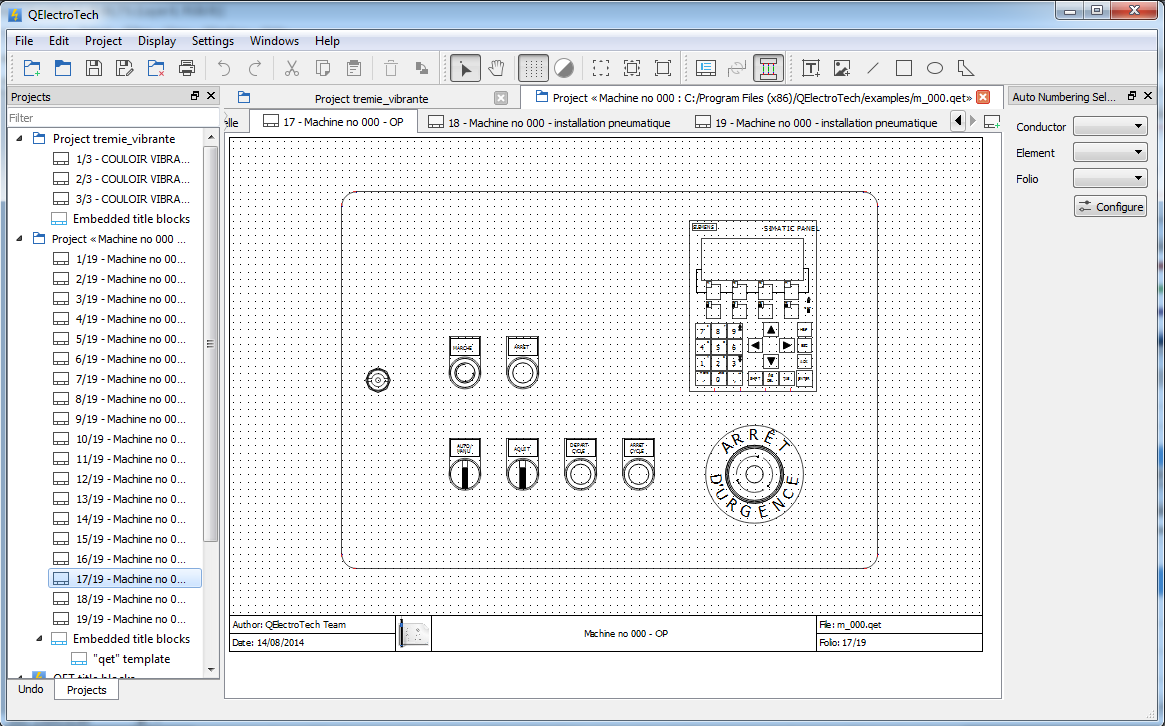Viewport: 1165px width, 726px height.
Task: Open the Windows menu
Action: point(274,41)
